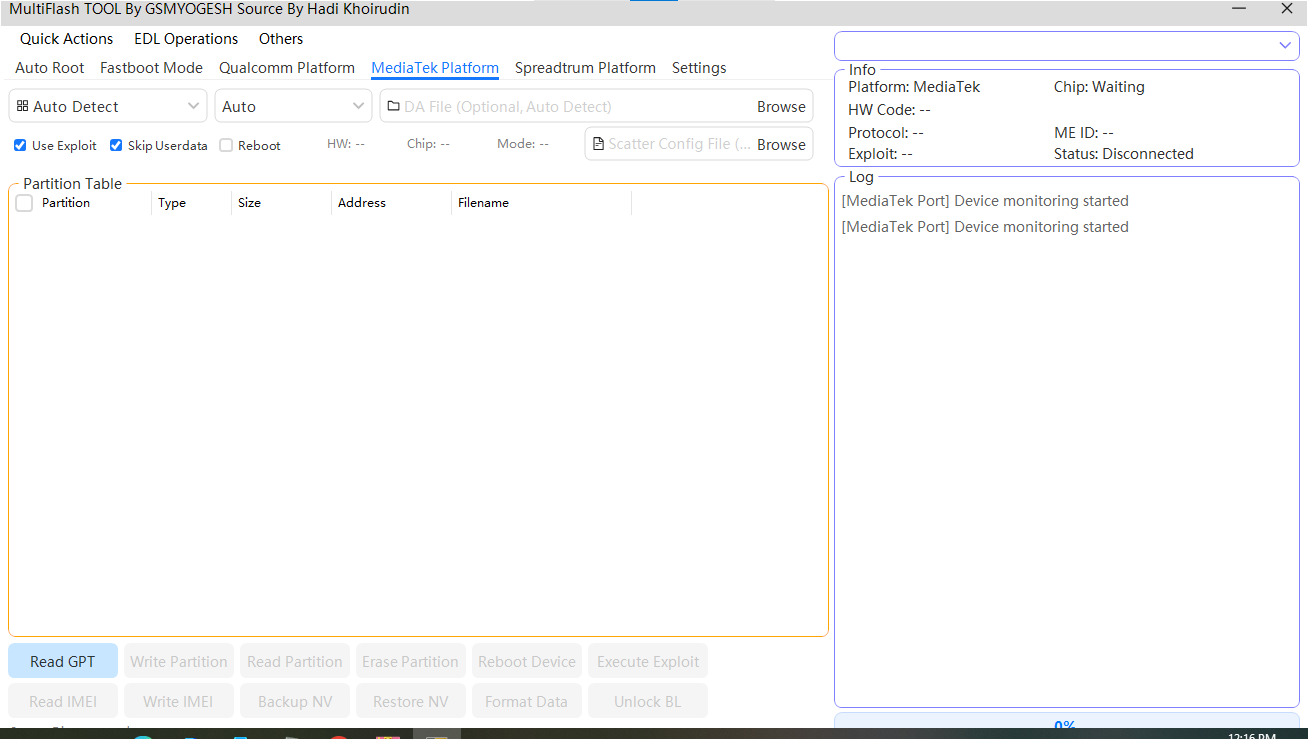The height and width of the screenshot is (739, 1308).
Task: Enable the Reboot checkbox
Action: (225, 145)
